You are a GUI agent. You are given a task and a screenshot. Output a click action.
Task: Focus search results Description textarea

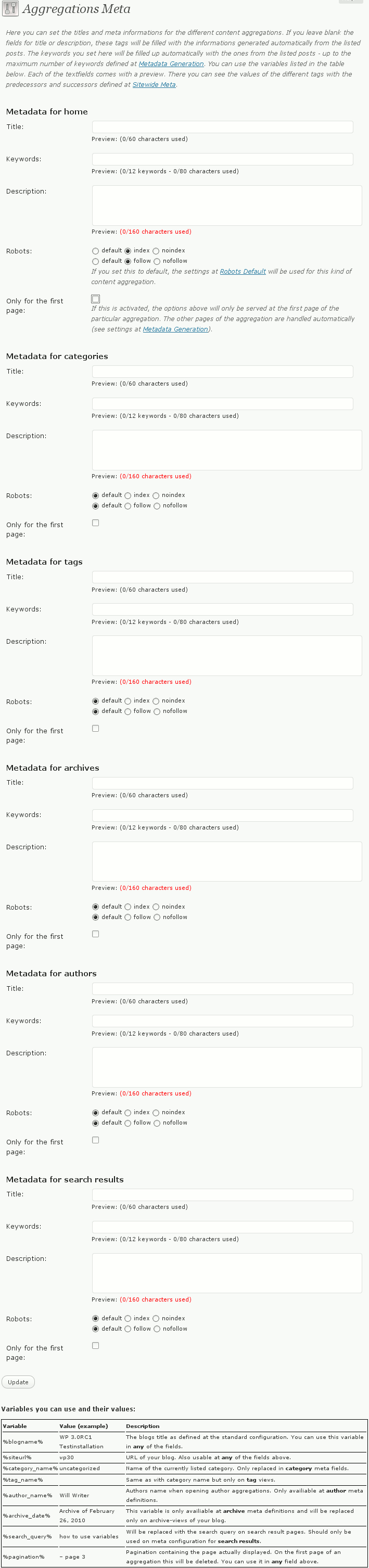coord(226,1273)
